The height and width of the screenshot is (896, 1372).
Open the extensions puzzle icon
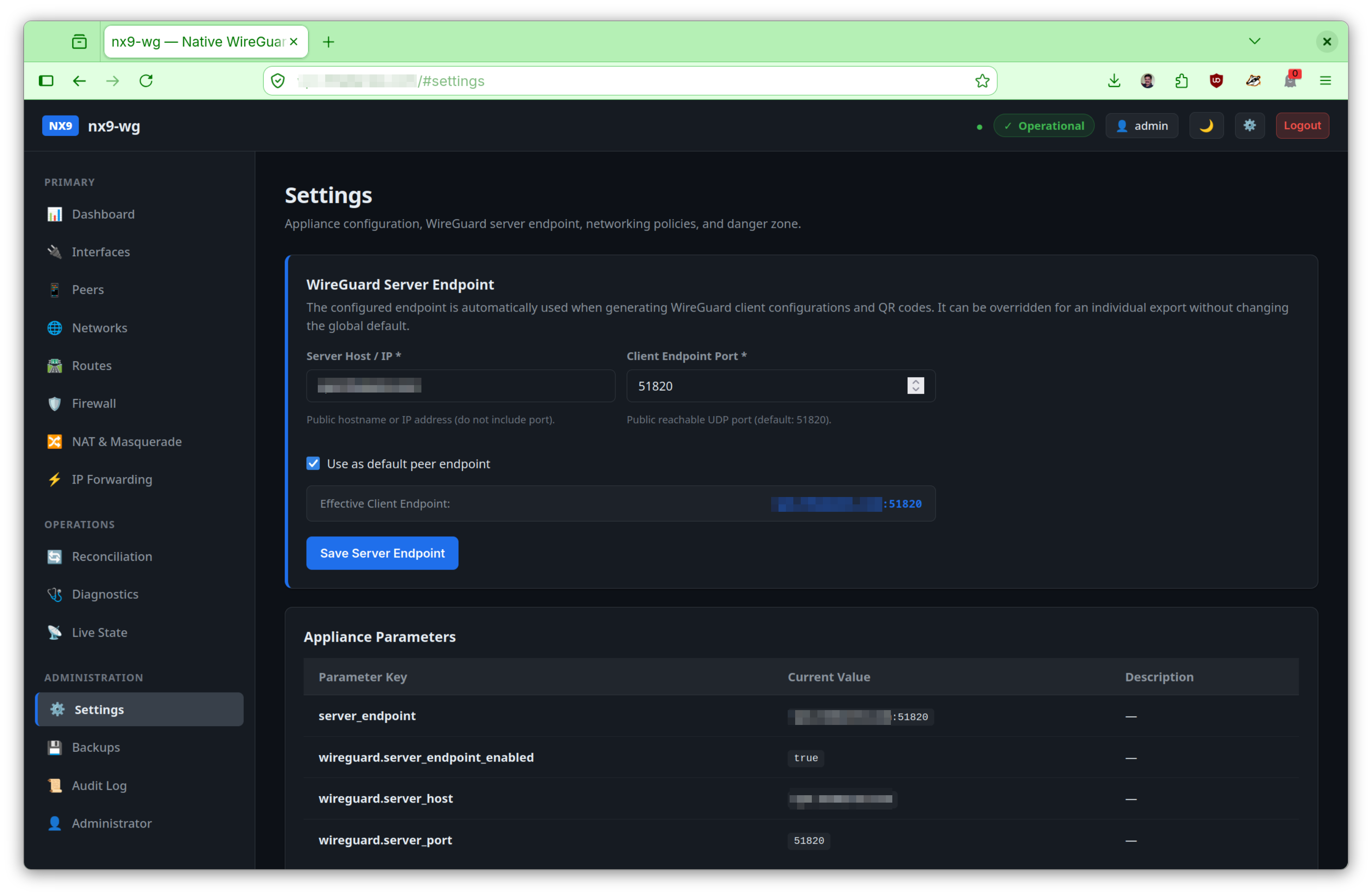[1181, 80]
